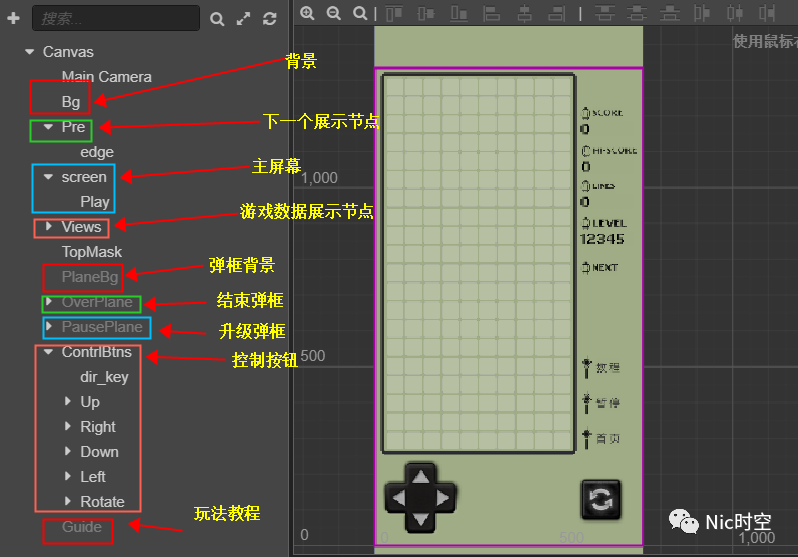Click the game grid play area

(478, 264)
